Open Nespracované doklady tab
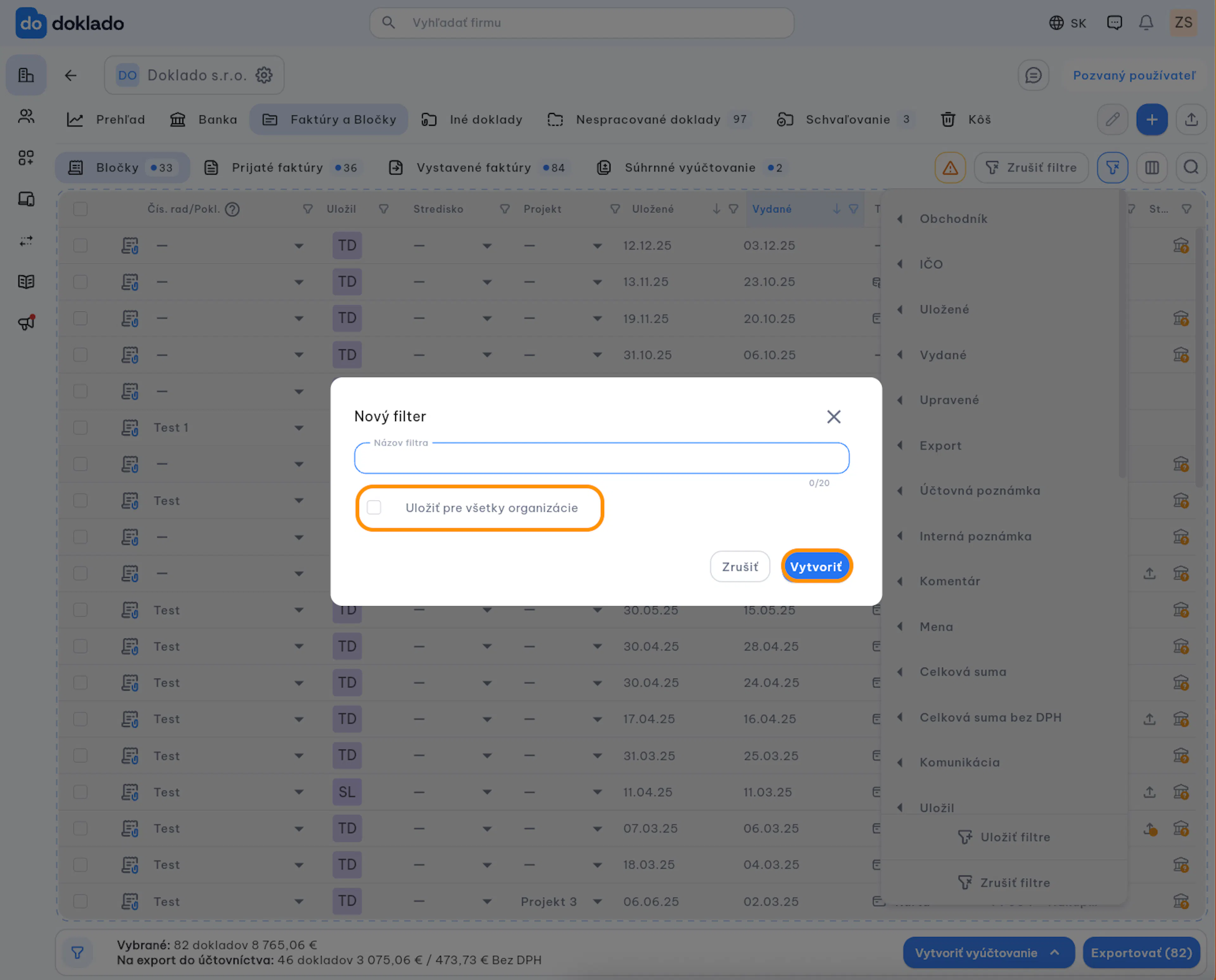The height and width of the screenshot is (980, 1216). (649, 119)
